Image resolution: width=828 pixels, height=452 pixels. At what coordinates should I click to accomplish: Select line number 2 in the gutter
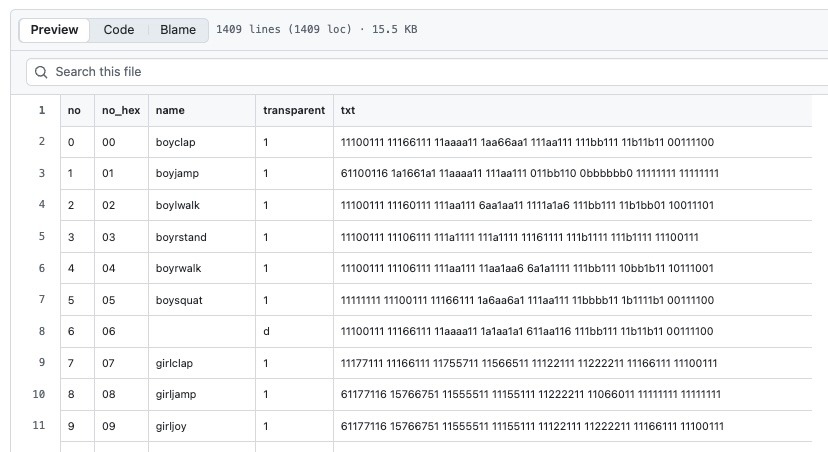(x=42, y=142)
